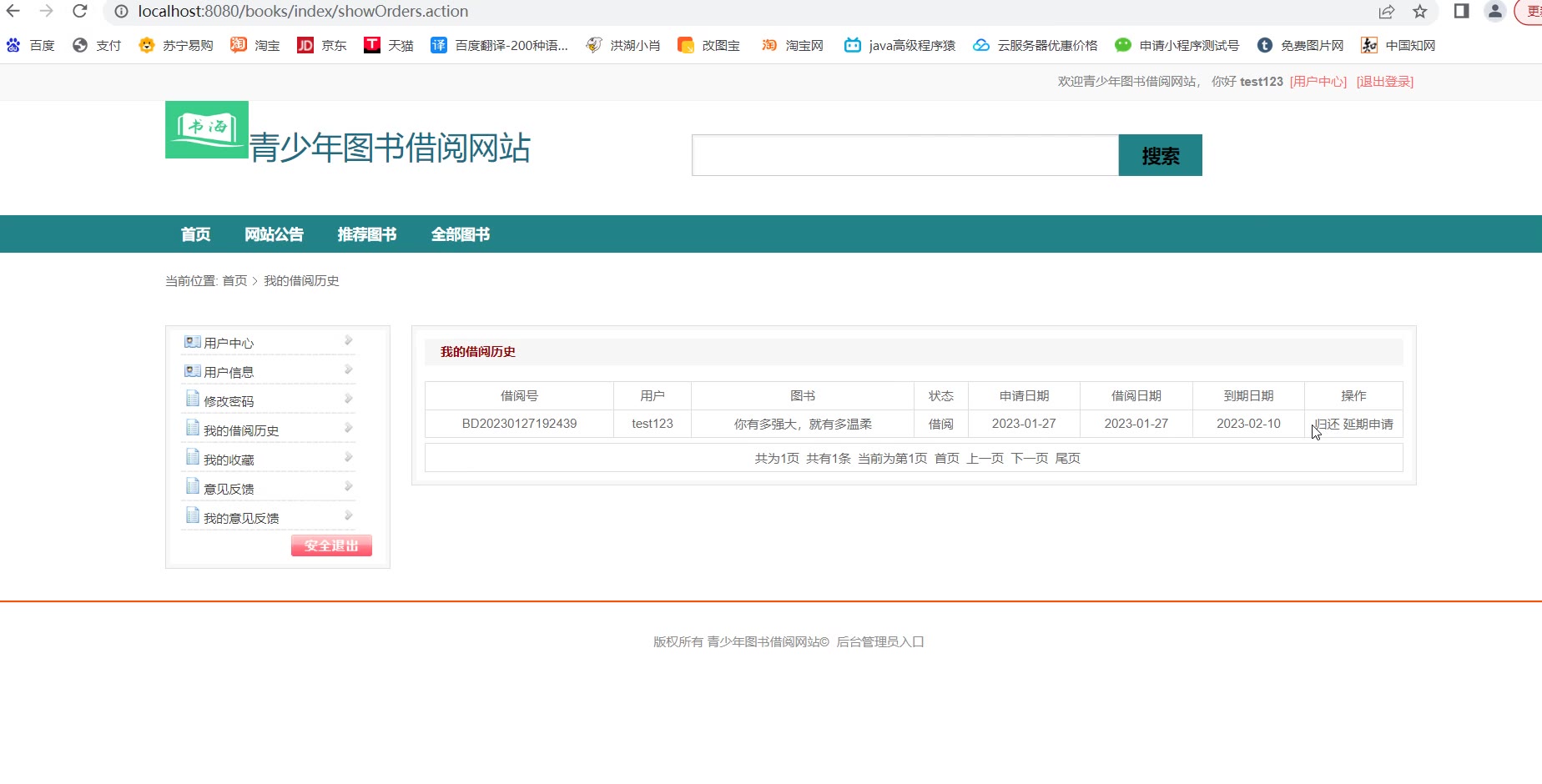Click the red 安全退出 button
Image resolution: width=1542 pixels, height=784 pixels.
(331, 545)
